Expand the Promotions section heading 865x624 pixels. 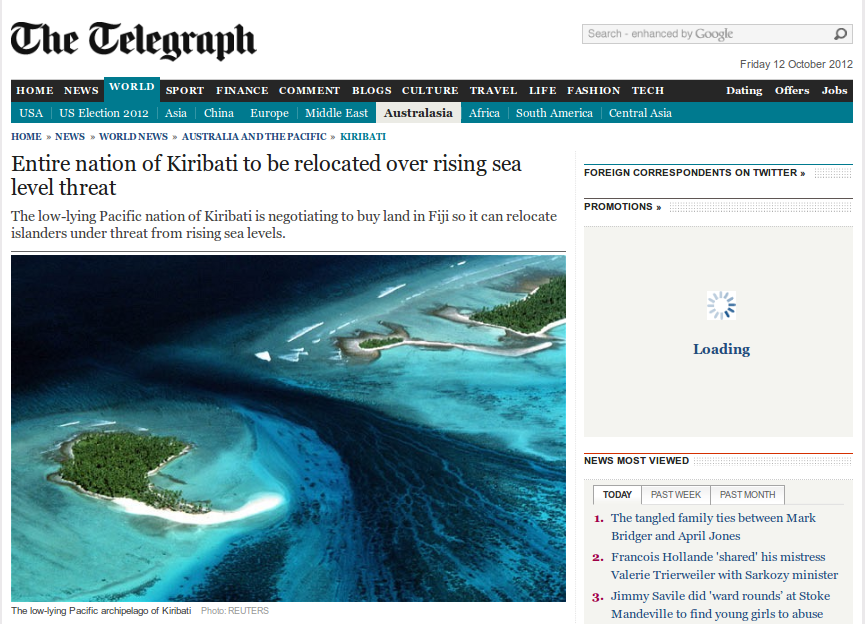622,207
